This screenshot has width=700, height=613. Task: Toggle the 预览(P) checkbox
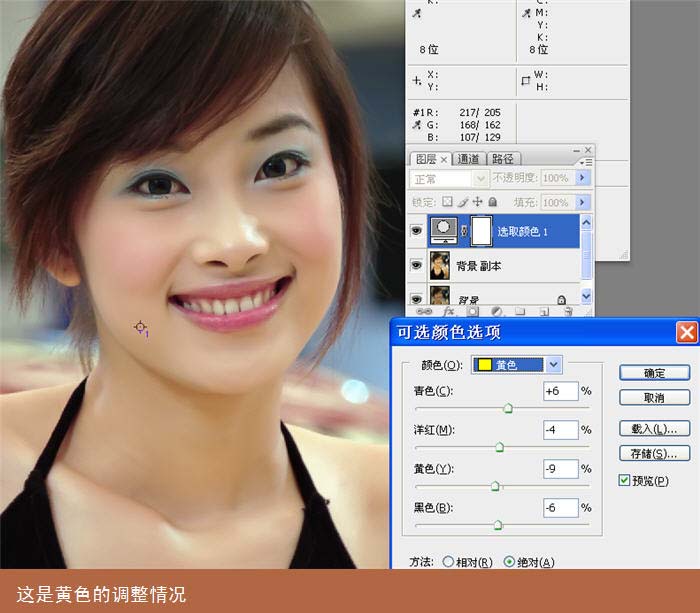pyautogui.click(x=624, y=480)
